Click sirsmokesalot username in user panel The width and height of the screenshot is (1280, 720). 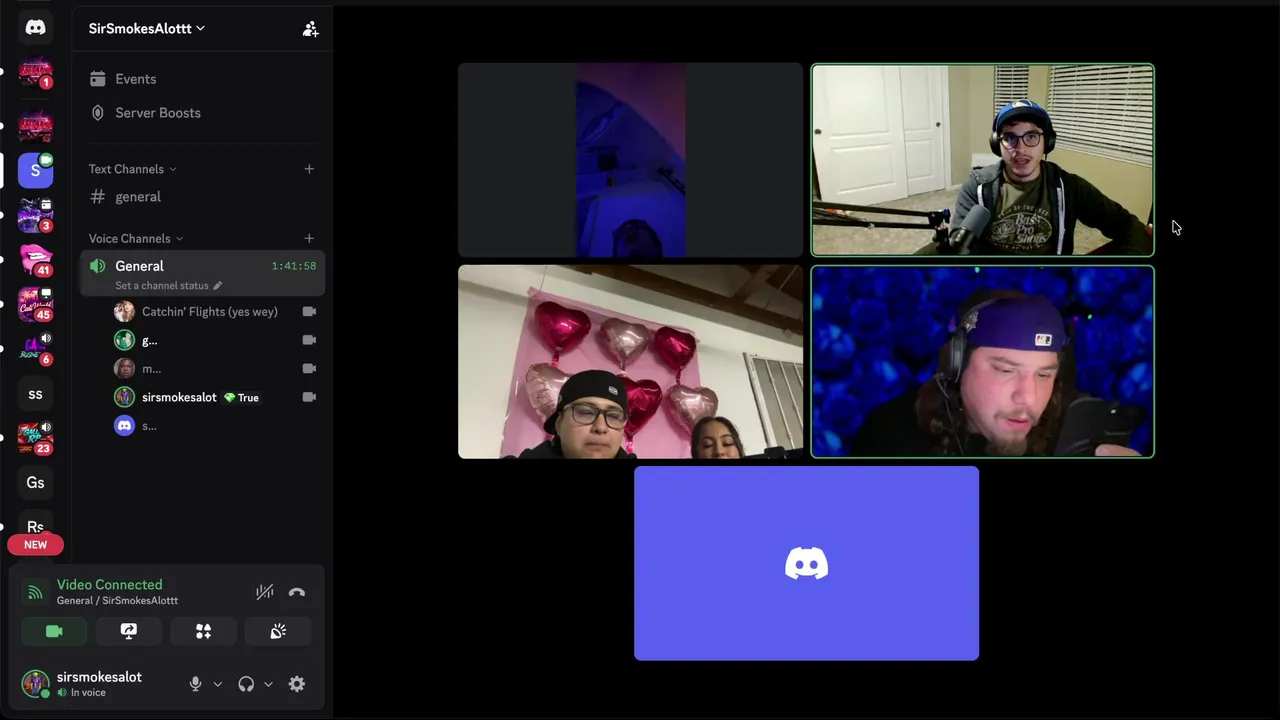[99, 677]
